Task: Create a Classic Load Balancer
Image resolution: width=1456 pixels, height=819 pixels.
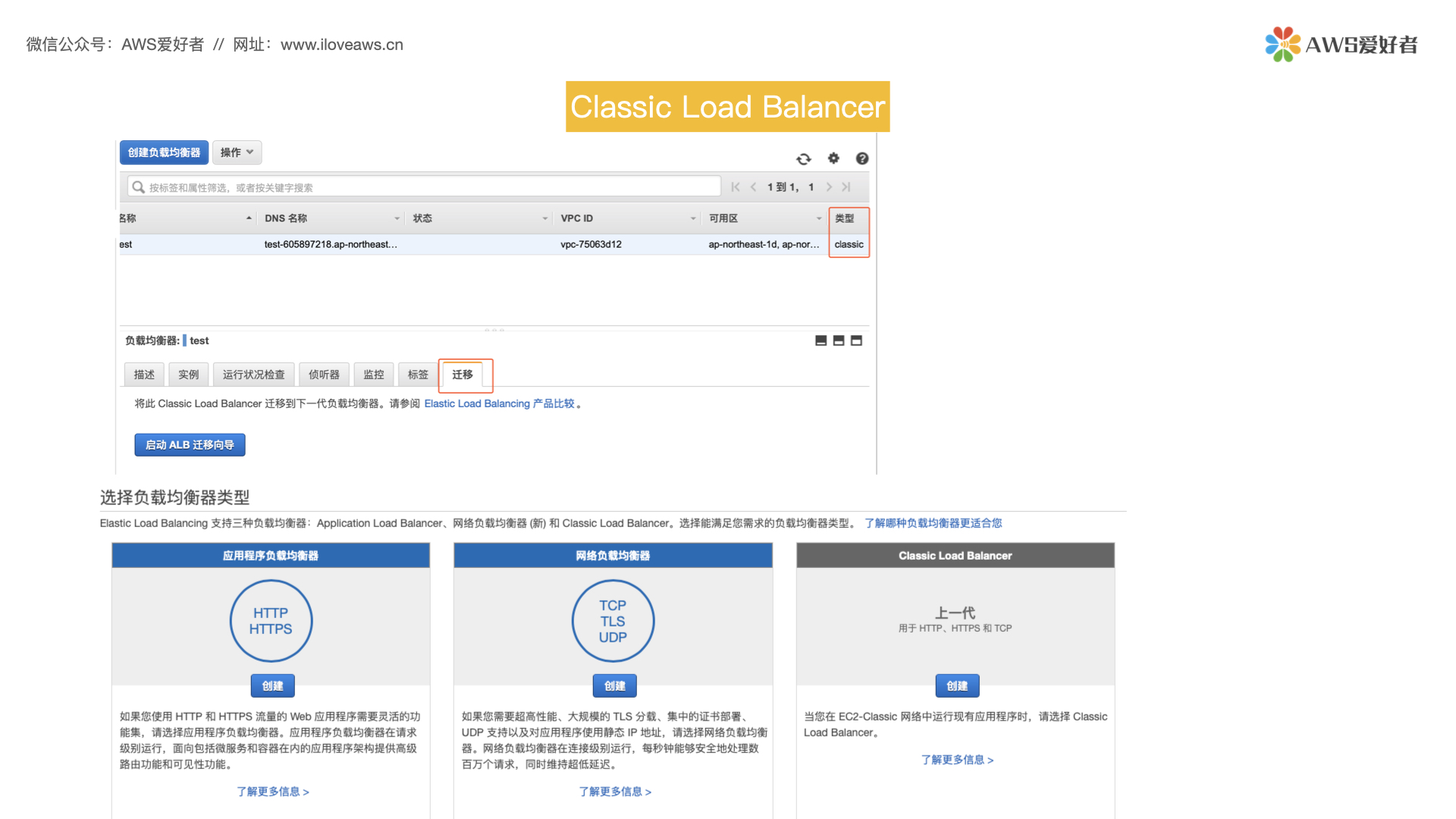Action: pos(957,686)
